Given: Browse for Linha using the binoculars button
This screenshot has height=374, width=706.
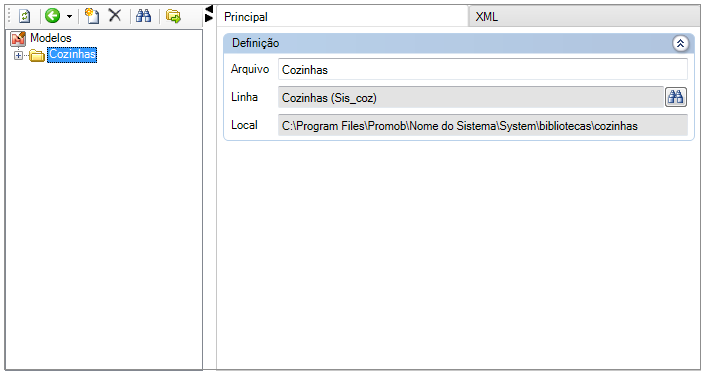Looking at the screenshot, I should point(676,97).
